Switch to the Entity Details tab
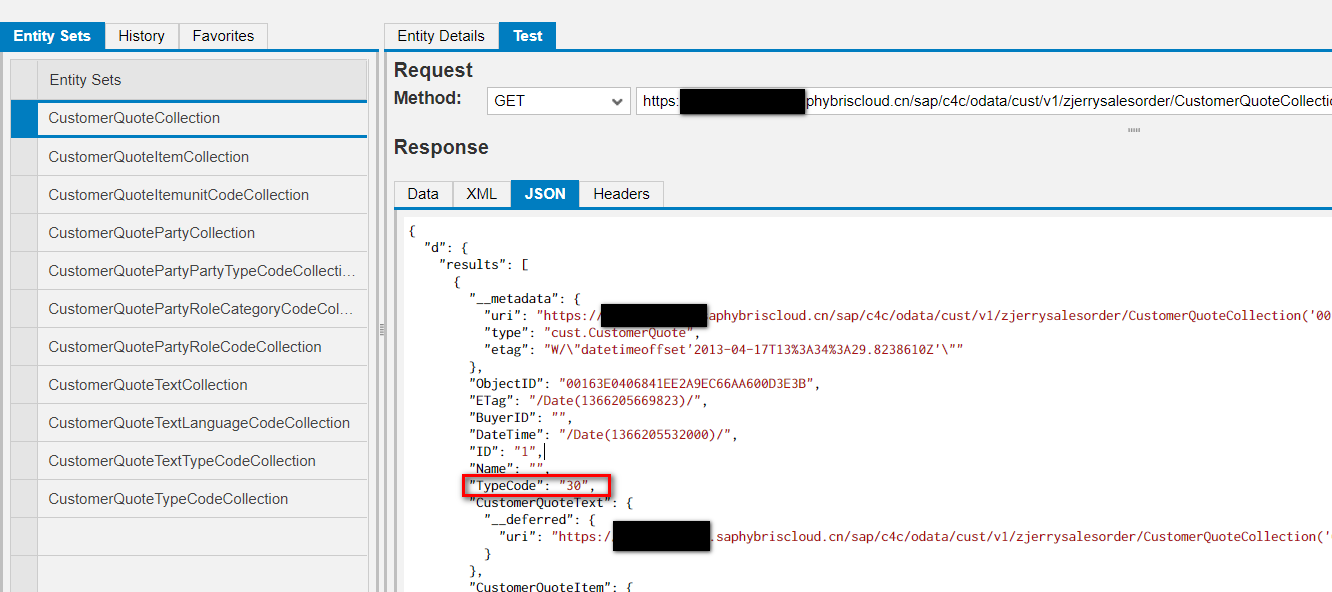The width and height of the screenshot is (1332, 592). point(441,36)
